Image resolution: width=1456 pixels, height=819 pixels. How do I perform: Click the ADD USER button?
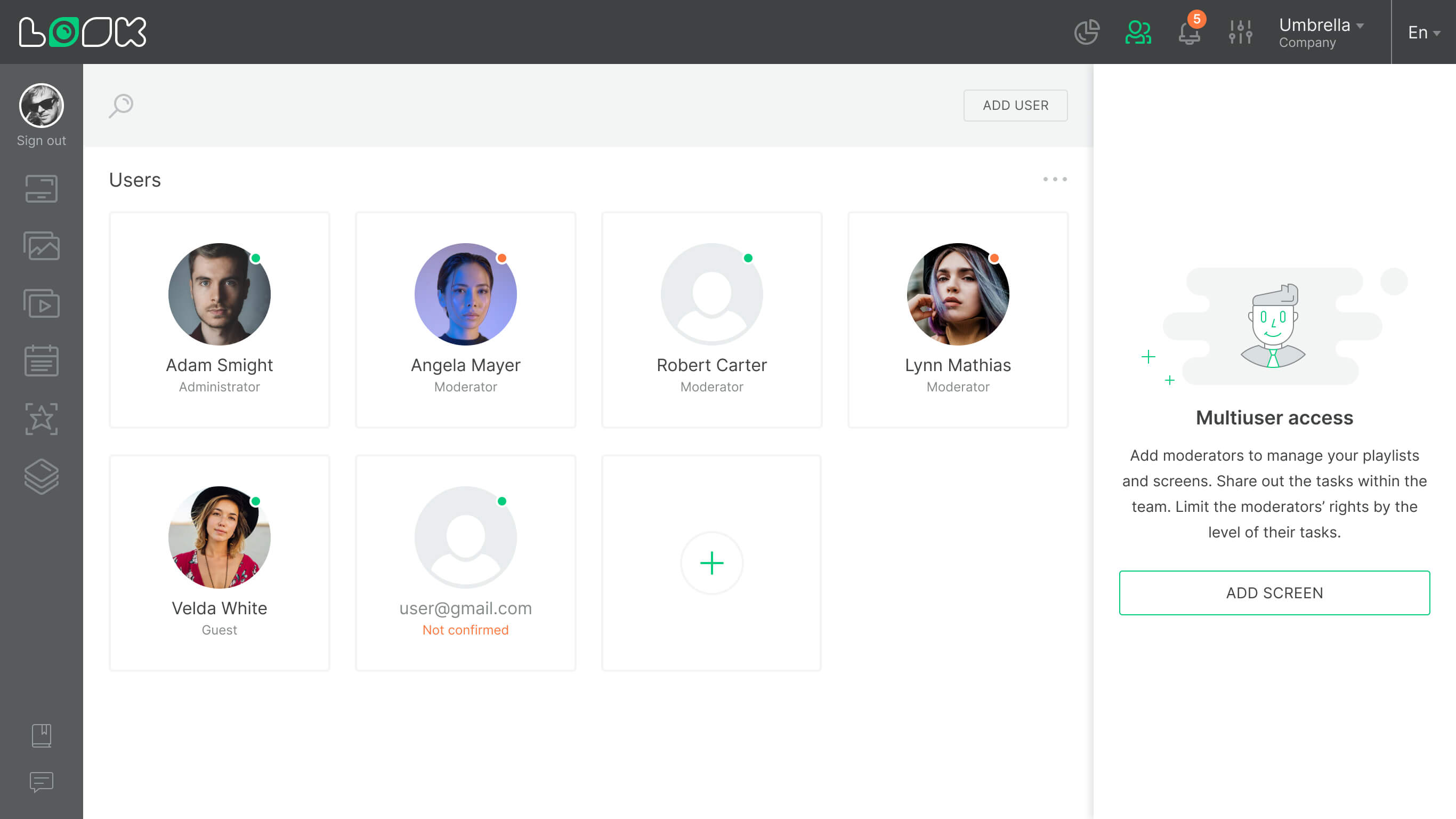pos(1015,105)
